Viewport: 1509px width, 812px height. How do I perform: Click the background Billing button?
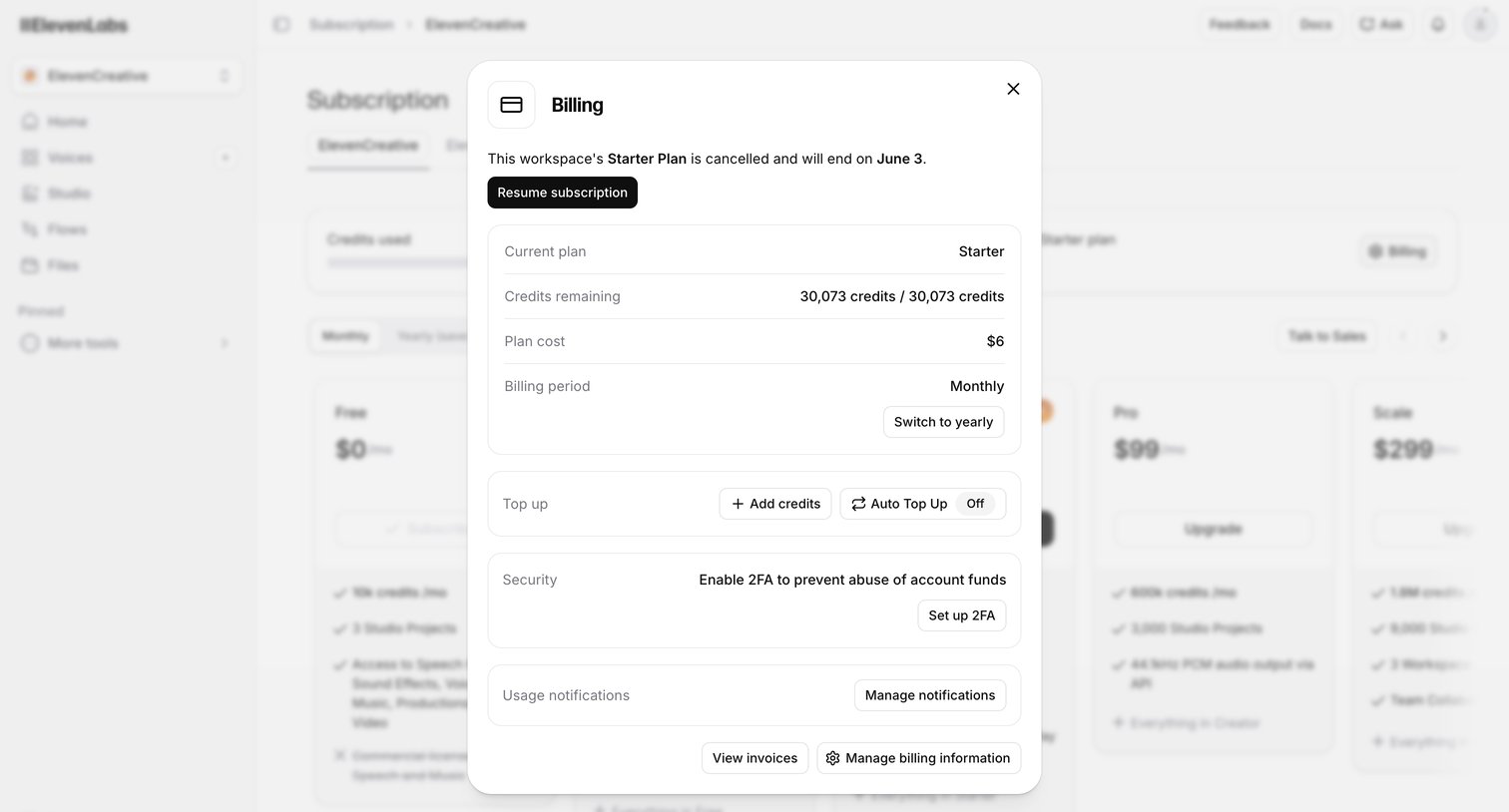tap(1396, 251)
